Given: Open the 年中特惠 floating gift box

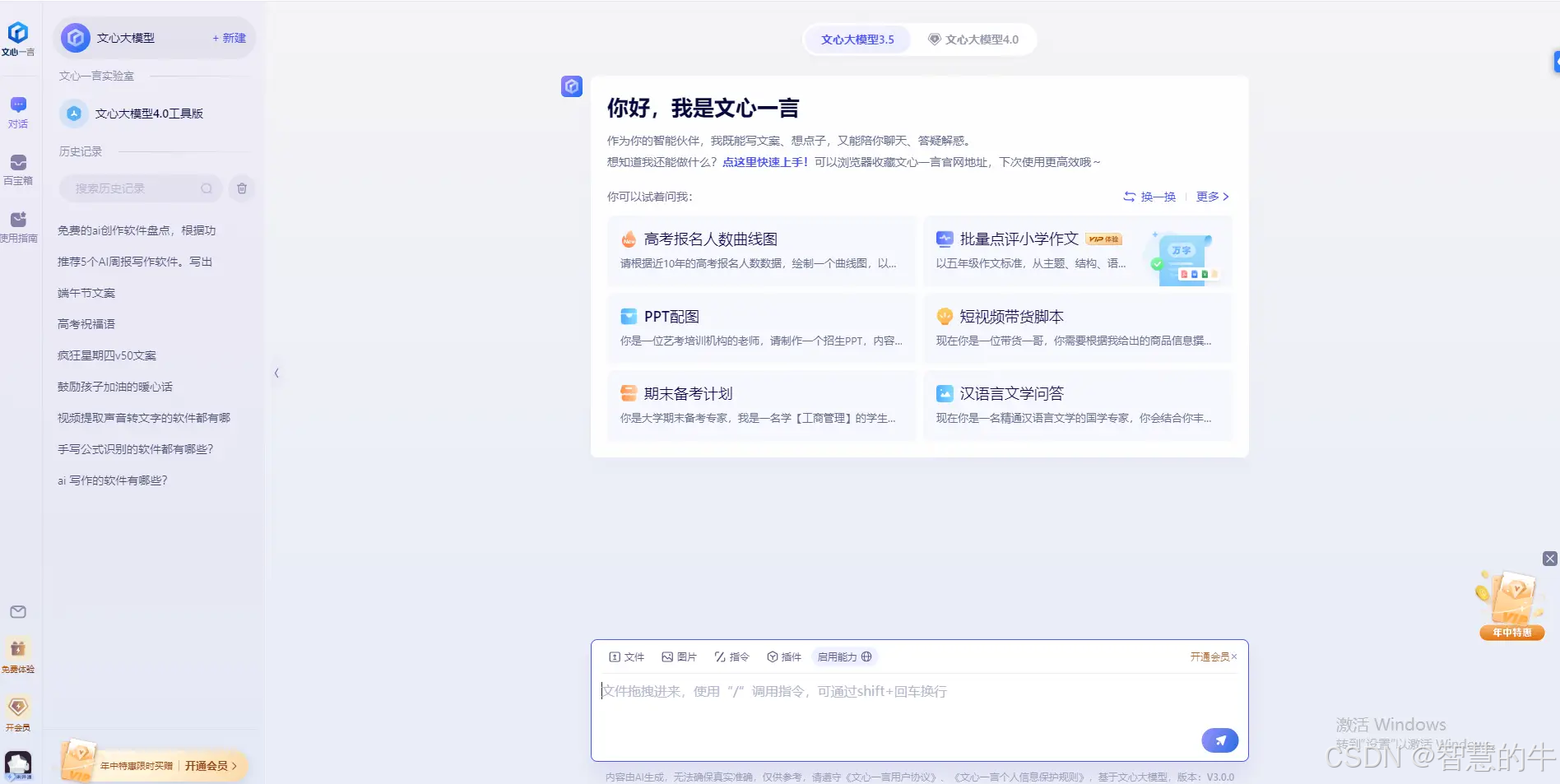Looking at the screenshot, I should [1511, 605].
